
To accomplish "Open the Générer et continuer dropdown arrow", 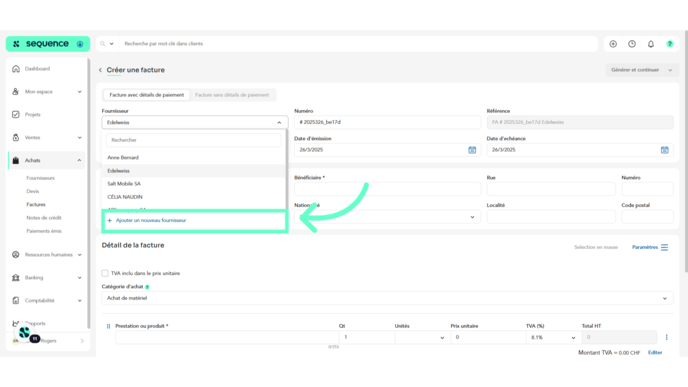I will 670,70.
